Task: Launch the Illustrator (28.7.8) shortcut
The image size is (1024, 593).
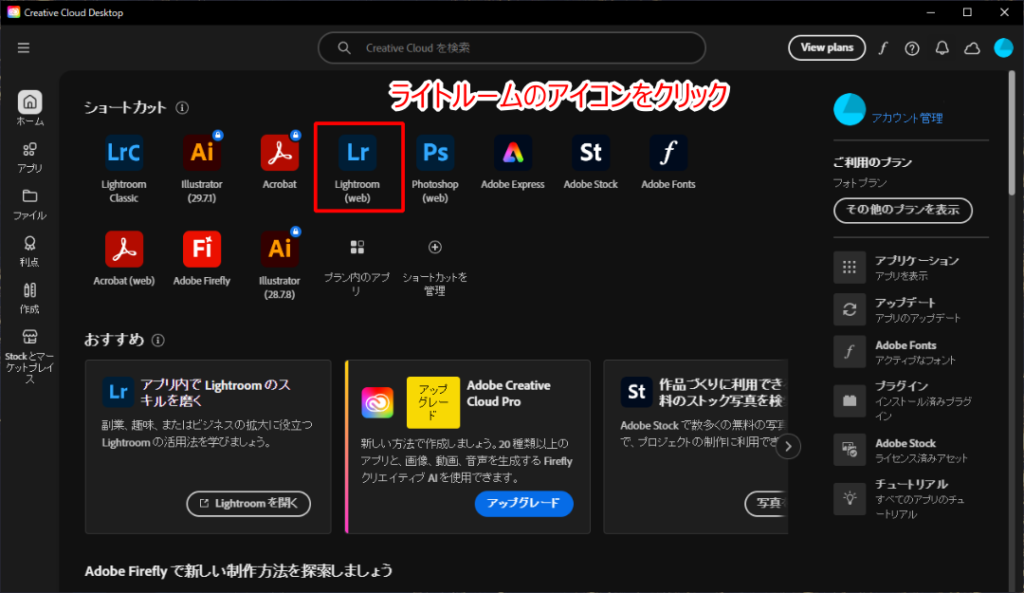Action: (280, 264)
